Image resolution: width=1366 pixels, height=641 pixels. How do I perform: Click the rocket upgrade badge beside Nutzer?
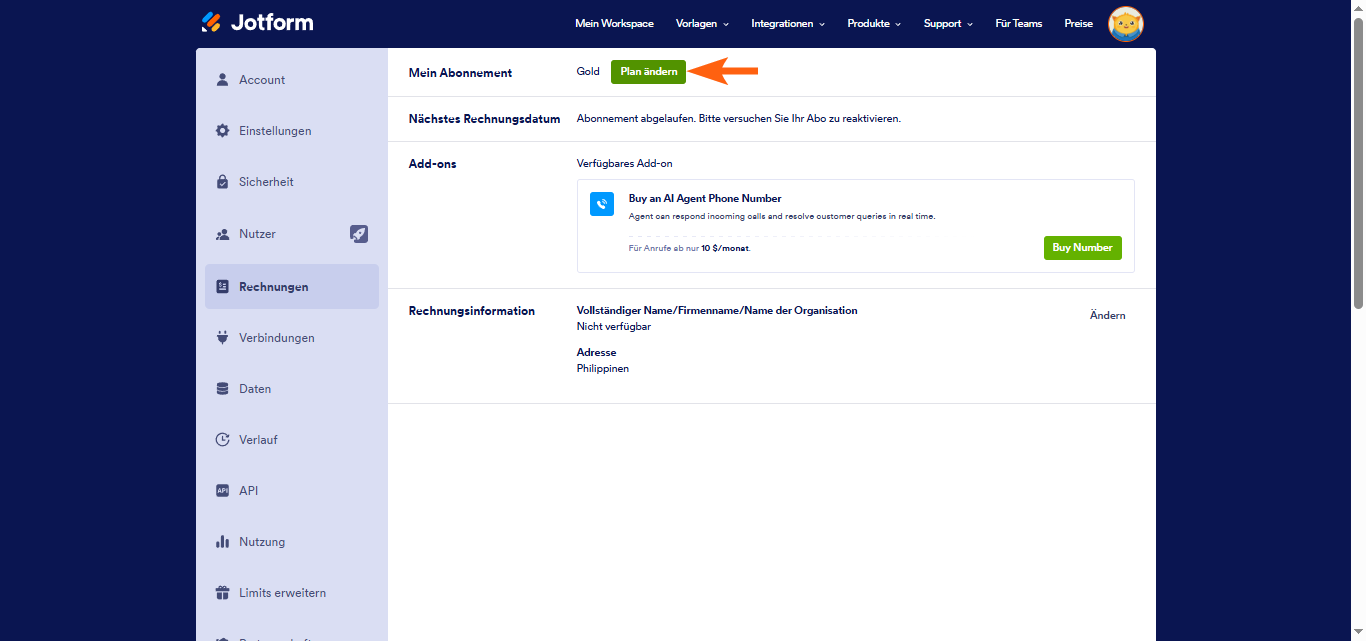pyautogui.click(x=359, y=234)
